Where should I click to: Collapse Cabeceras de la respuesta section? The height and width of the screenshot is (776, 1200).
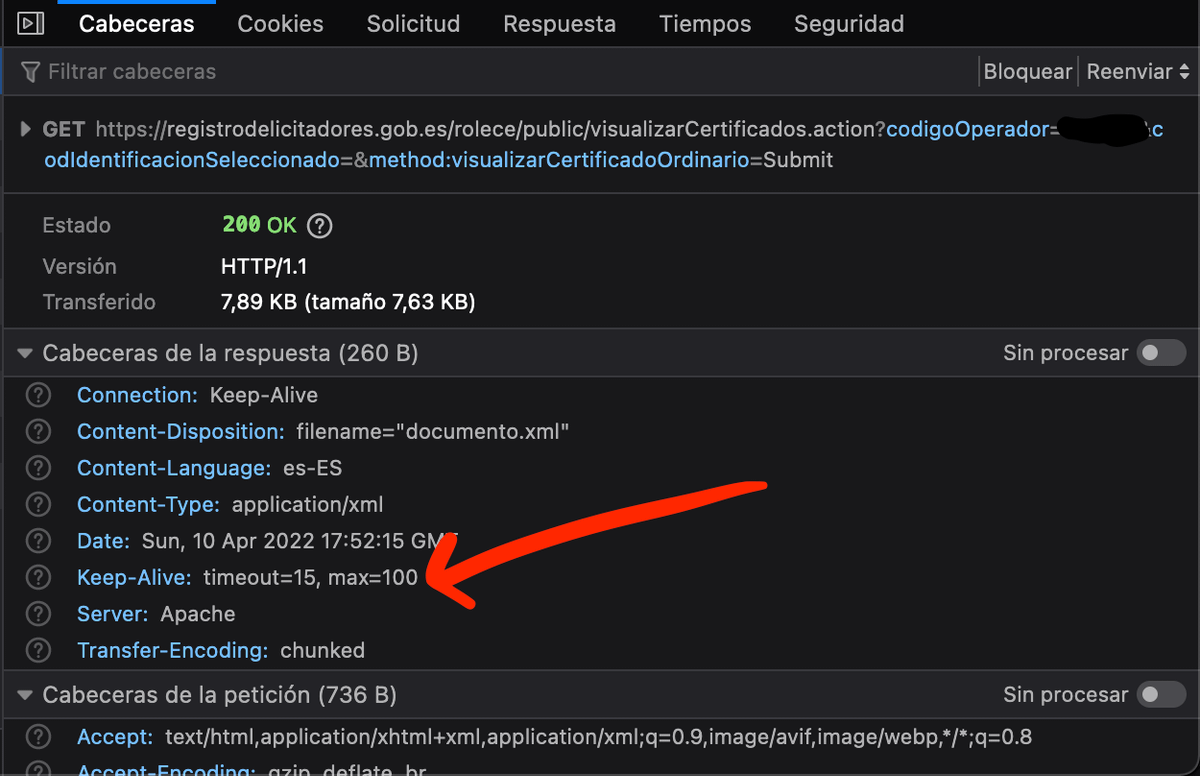[25, 353]
